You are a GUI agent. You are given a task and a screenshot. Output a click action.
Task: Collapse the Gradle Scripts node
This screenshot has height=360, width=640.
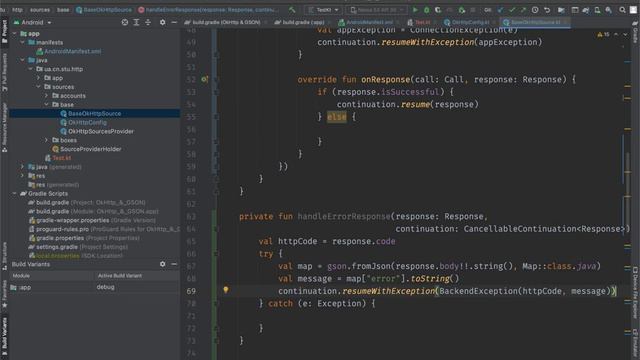pyautogui.click(x=15, y=193)
